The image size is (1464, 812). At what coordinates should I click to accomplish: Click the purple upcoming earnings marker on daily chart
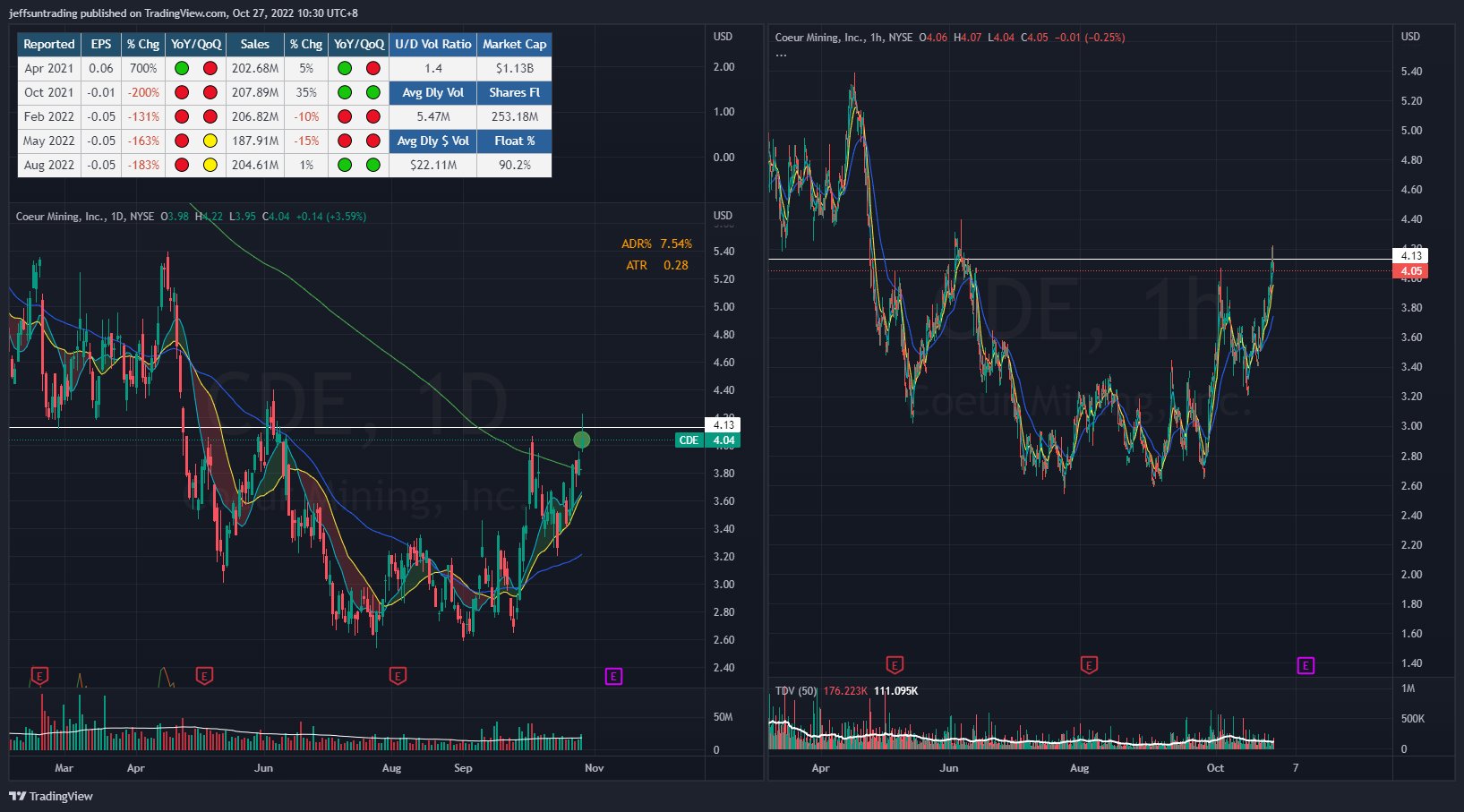click(x=613, y=676)
